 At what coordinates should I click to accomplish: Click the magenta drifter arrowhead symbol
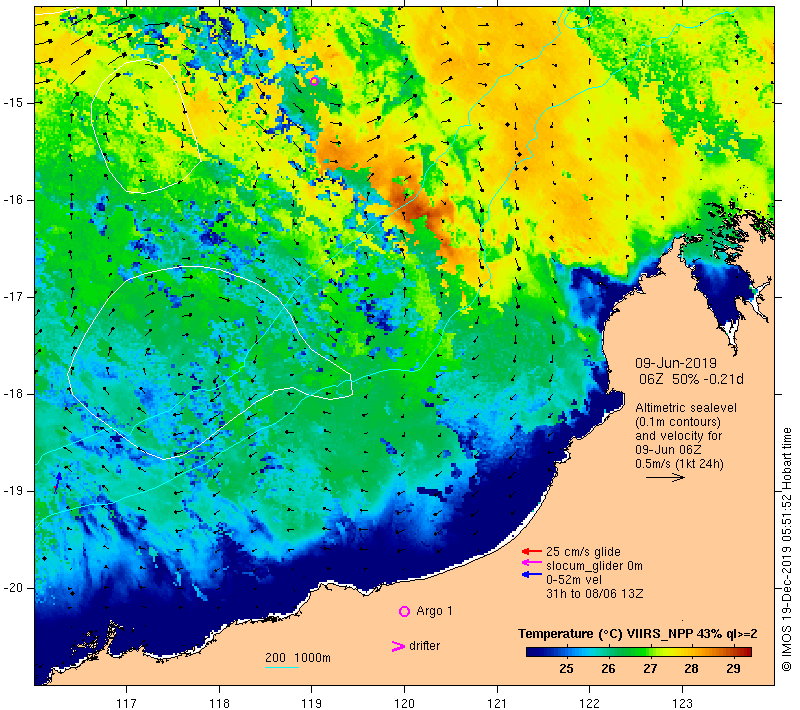pos(397,646)
